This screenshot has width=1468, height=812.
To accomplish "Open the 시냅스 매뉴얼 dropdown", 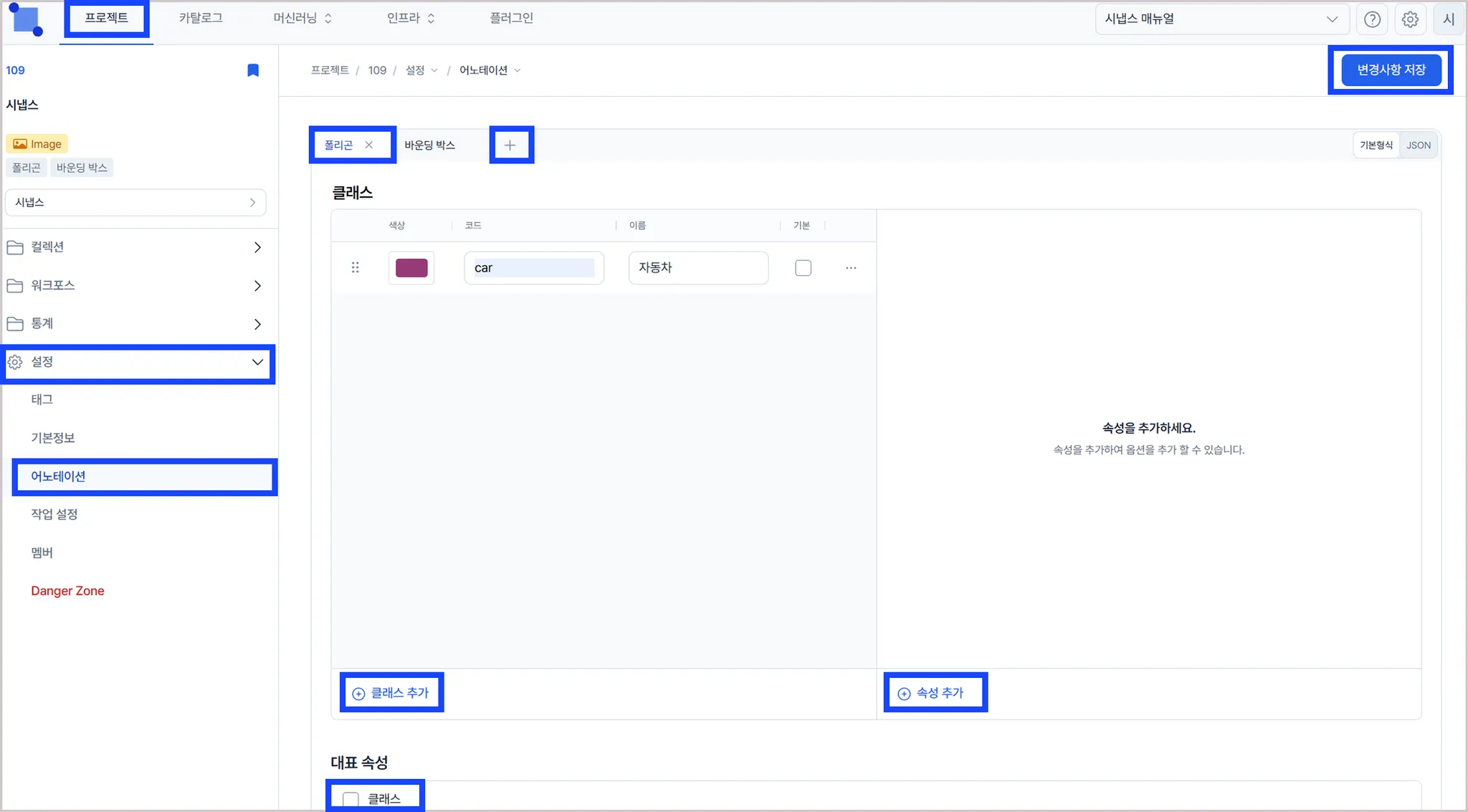I will click(1221, 19).
